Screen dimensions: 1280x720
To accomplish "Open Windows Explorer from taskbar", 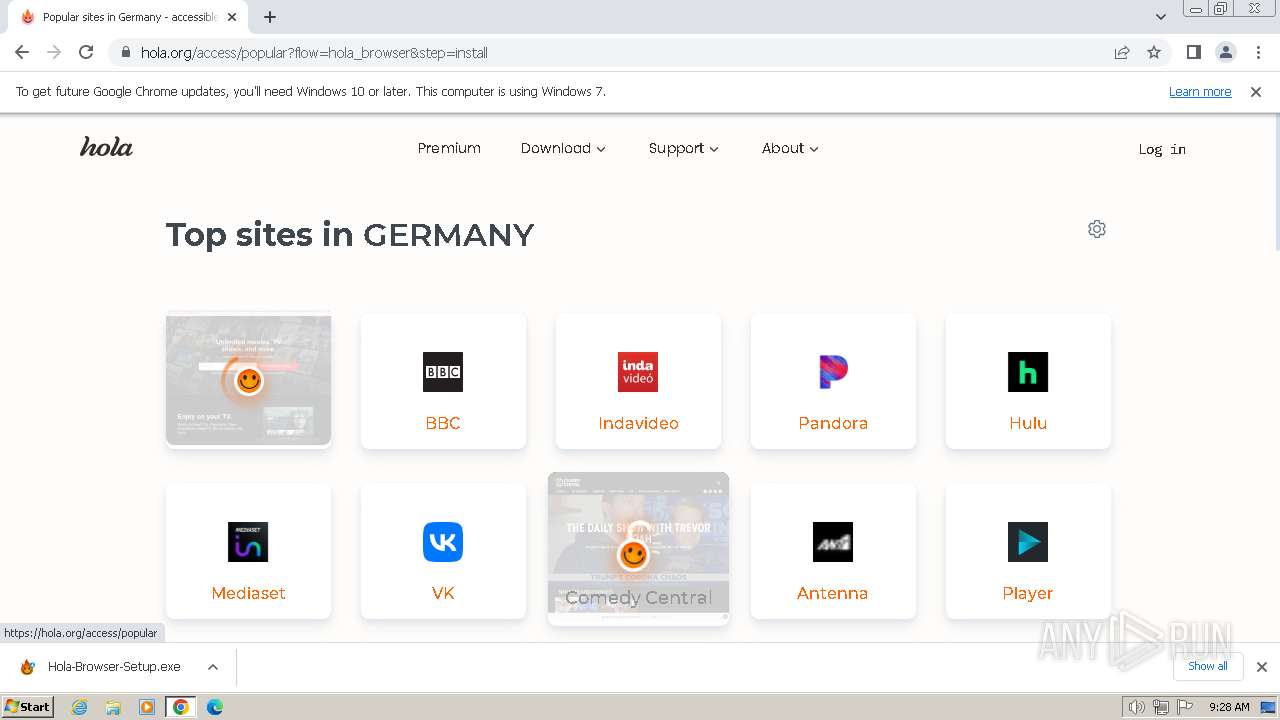I will (113, 707).
